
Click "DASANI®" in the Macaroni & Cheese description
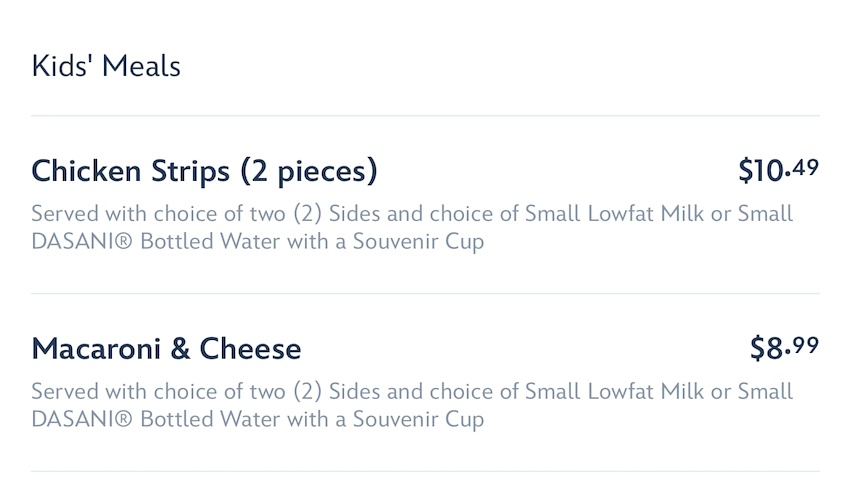[x=83, y=420]
